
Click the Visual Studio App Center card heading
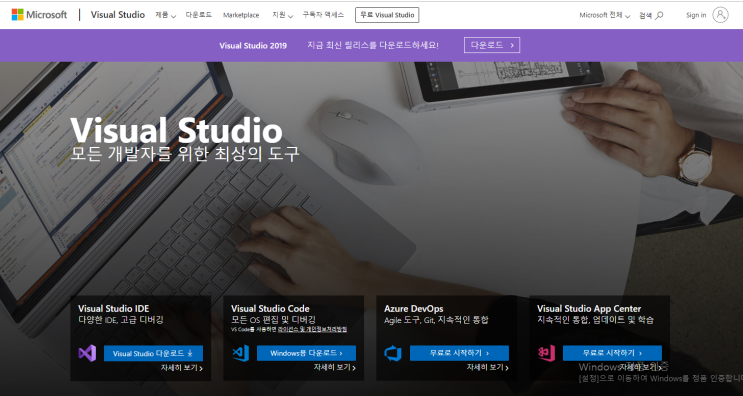pyautogui.click(x=589, y=309)
